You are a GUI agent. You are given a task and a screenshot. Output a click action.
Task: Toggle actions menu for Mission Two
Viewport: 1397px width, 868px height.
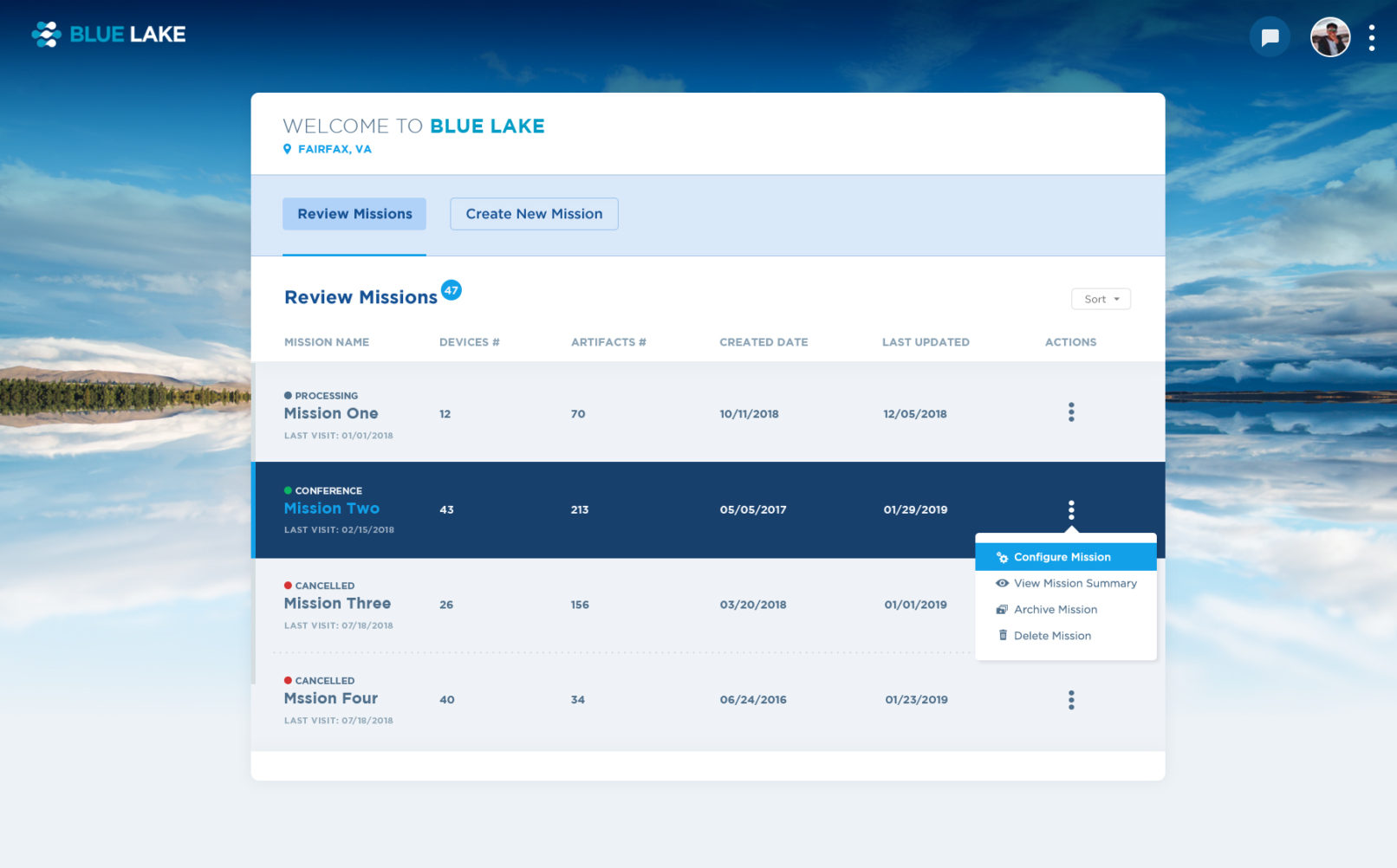(1071, 509)
